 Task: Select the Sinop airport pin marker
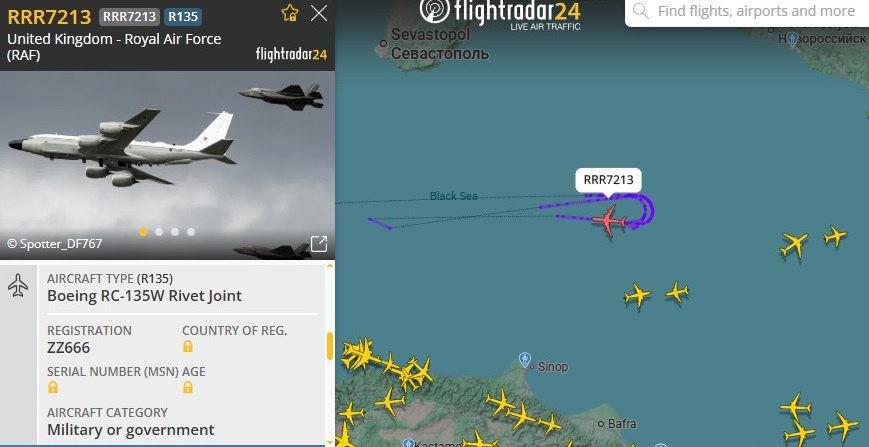(x=525, y=360)
